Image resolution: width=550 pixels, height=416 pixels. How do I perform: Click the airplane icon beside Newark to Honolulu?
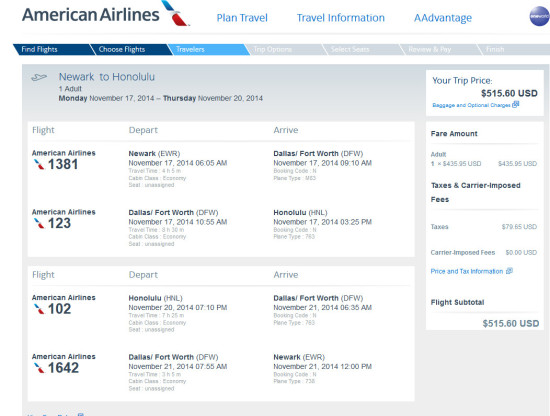point(39,78)
